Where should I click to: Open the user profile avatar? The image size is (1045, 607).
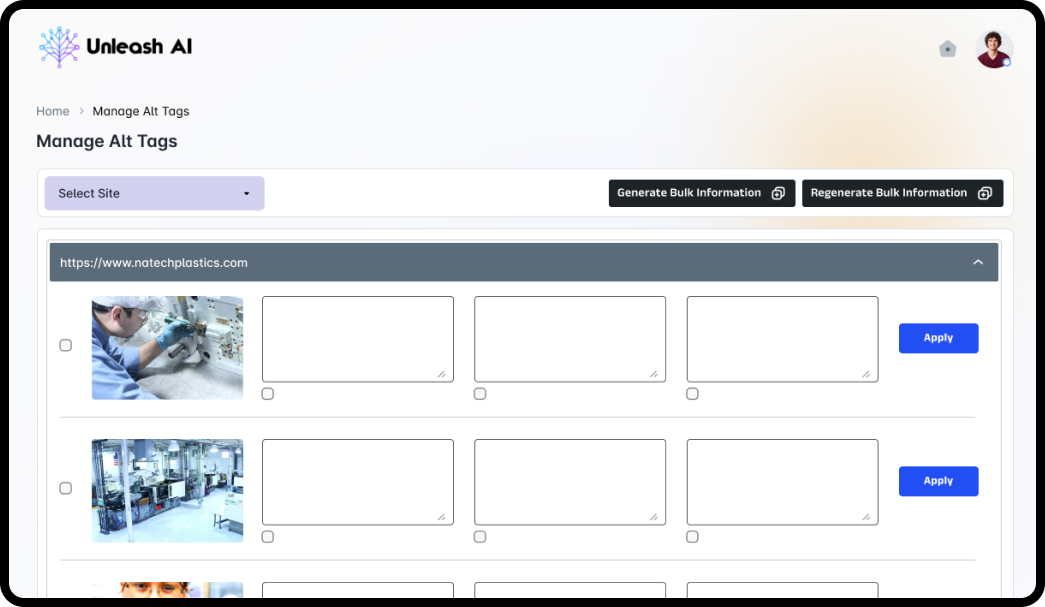tap(994, 49)
